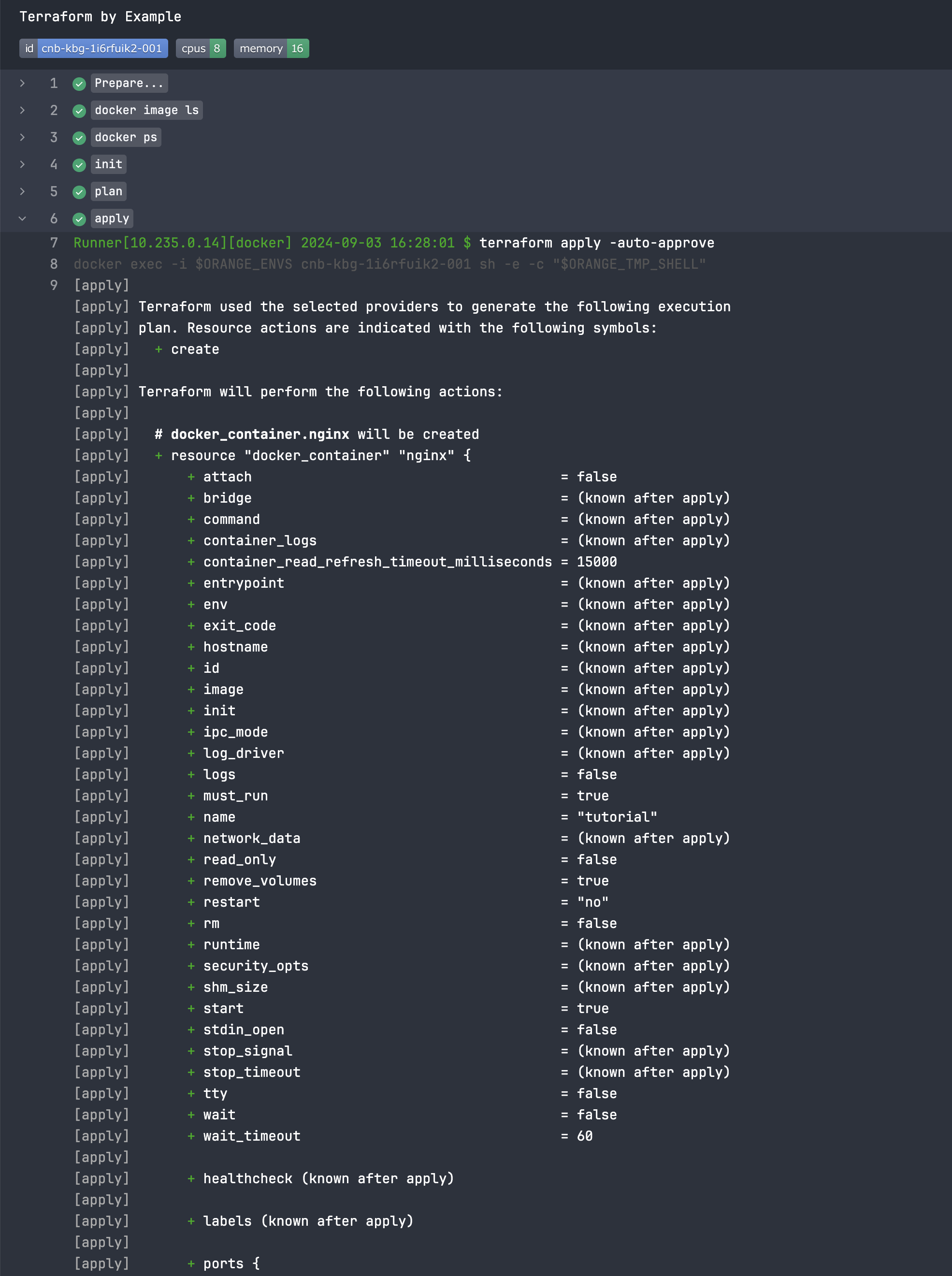Image resolution: width=952 pixels, height=1276 pixels.
Task: Click the id badge cnb-kbg-1i6rfuik2-001
Action: click(101, 48)
